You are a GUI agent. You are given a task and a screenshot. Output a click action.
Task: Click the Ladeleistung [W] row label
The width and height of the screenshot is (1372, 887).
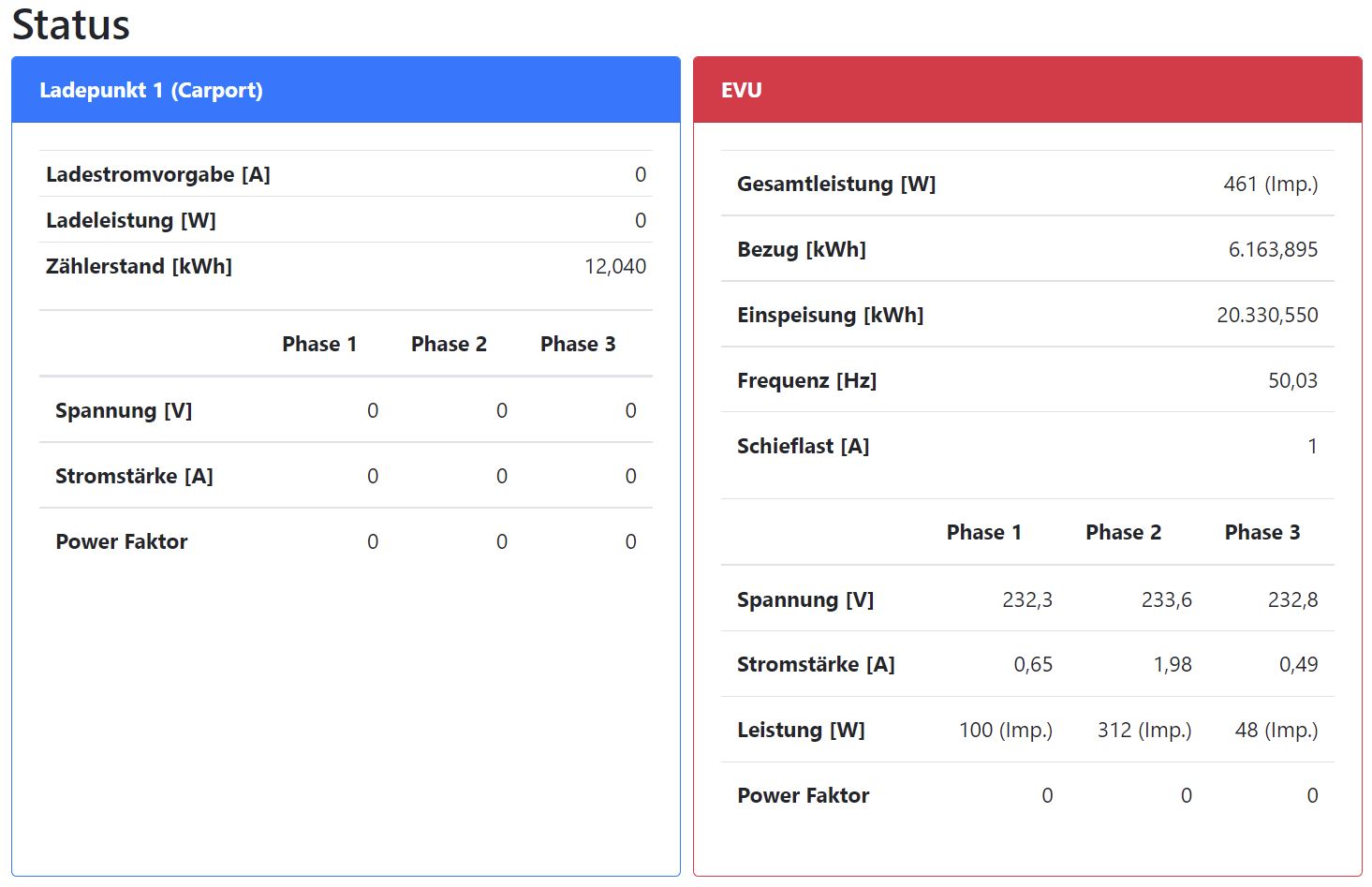[x=130, y=220]
